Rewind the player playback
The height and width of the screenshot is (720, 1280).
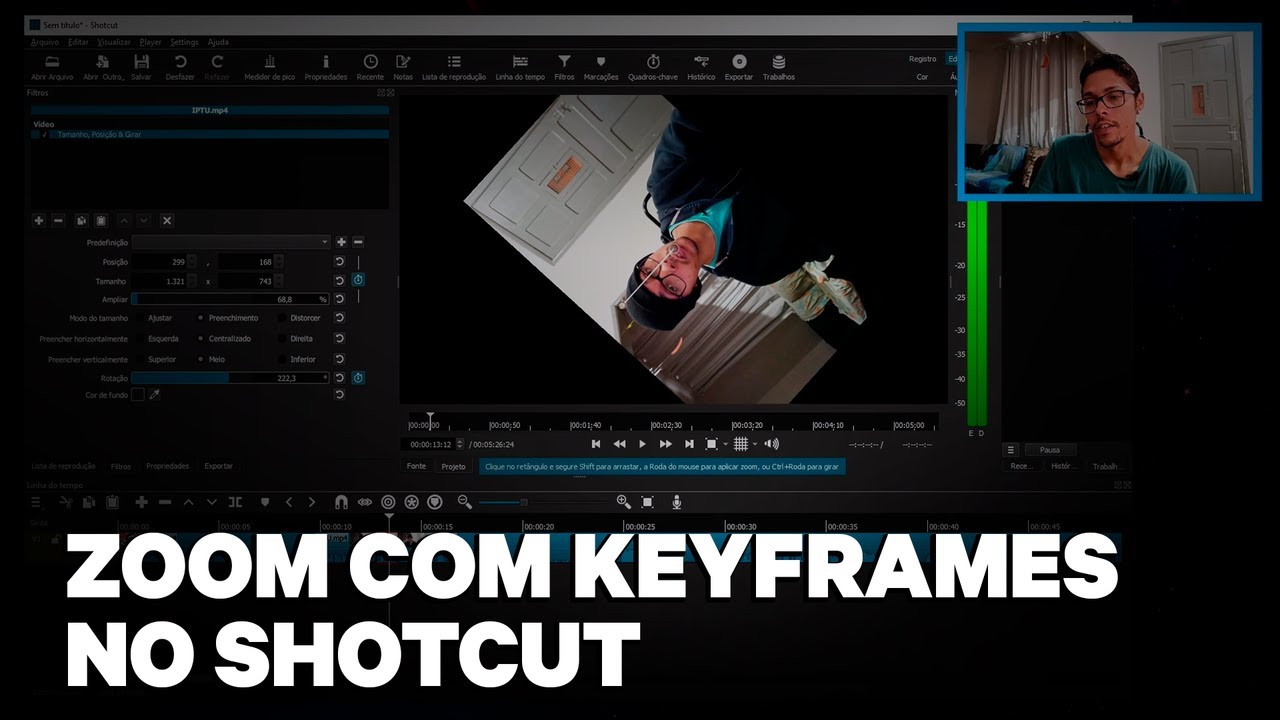tap(619, 444)
